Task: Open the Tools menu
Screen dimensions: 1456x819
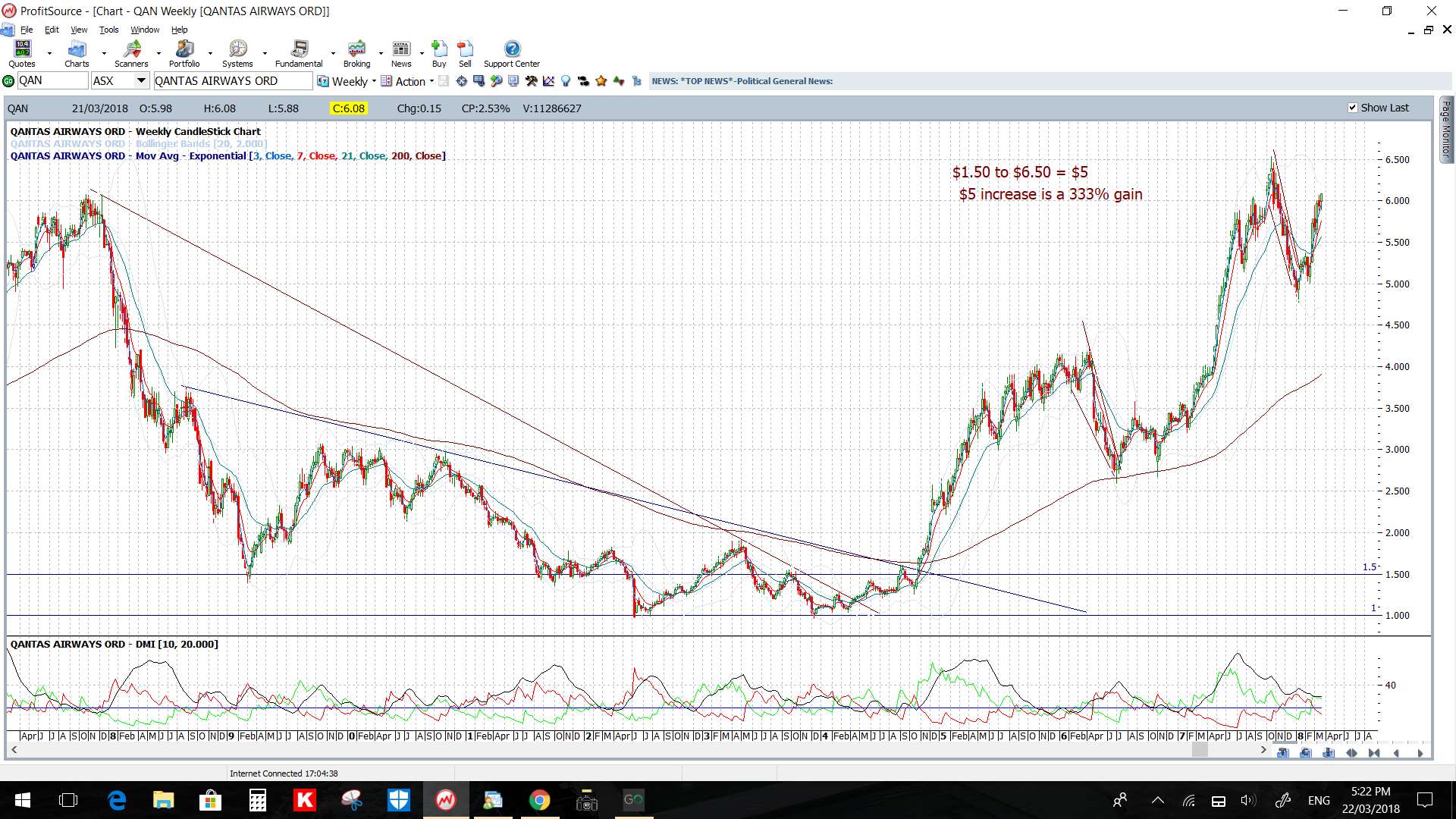Action: point(109,30)
